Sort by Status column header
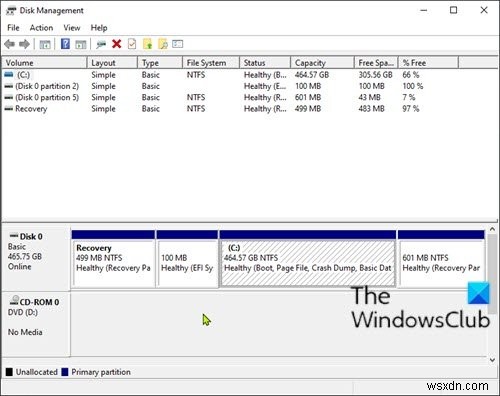The width and height of the screenshot is (500, 396). [265, 63]
